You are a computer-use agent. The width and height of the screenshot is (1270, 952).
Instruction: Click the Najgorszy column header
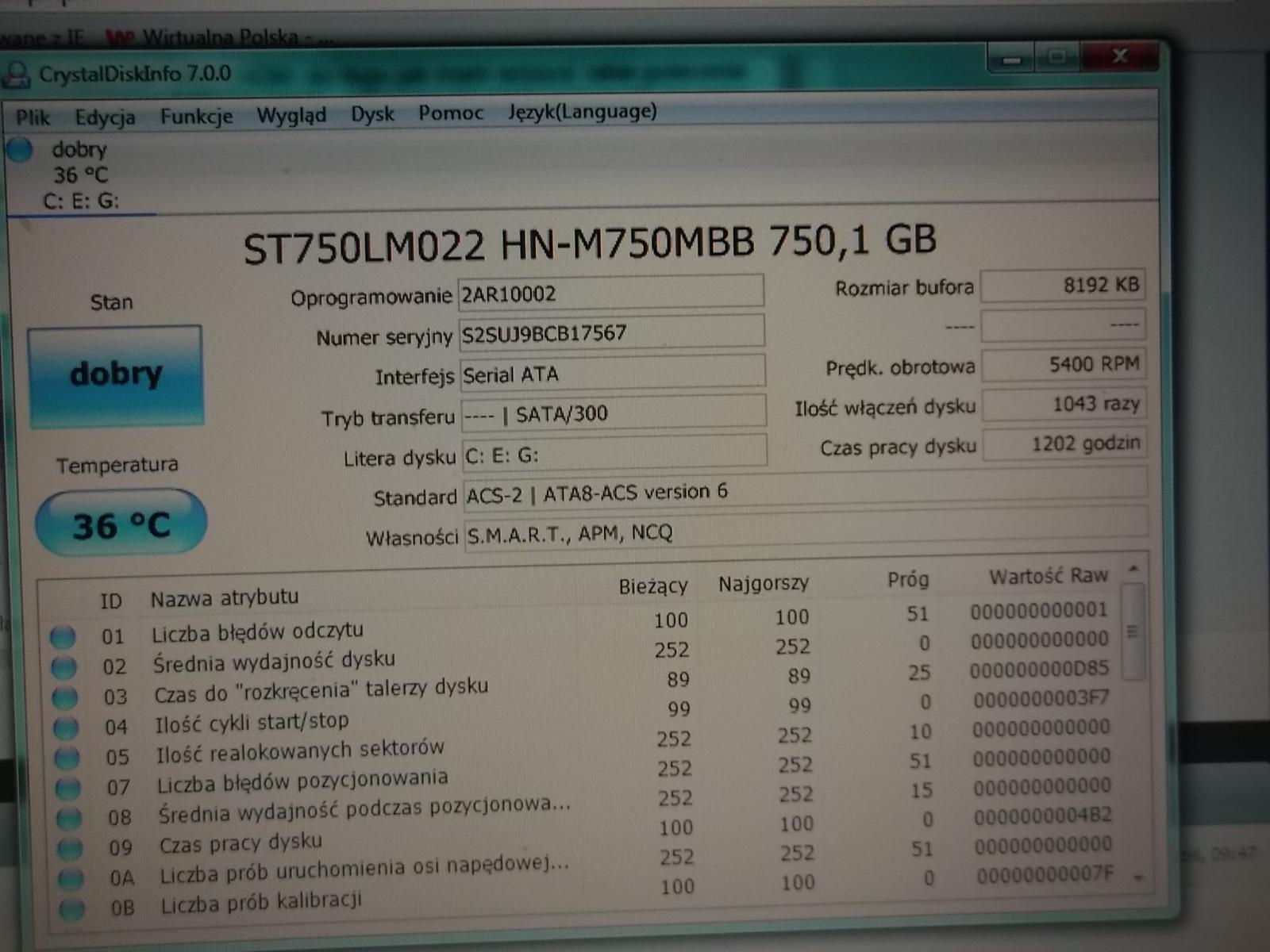(764, 584)
